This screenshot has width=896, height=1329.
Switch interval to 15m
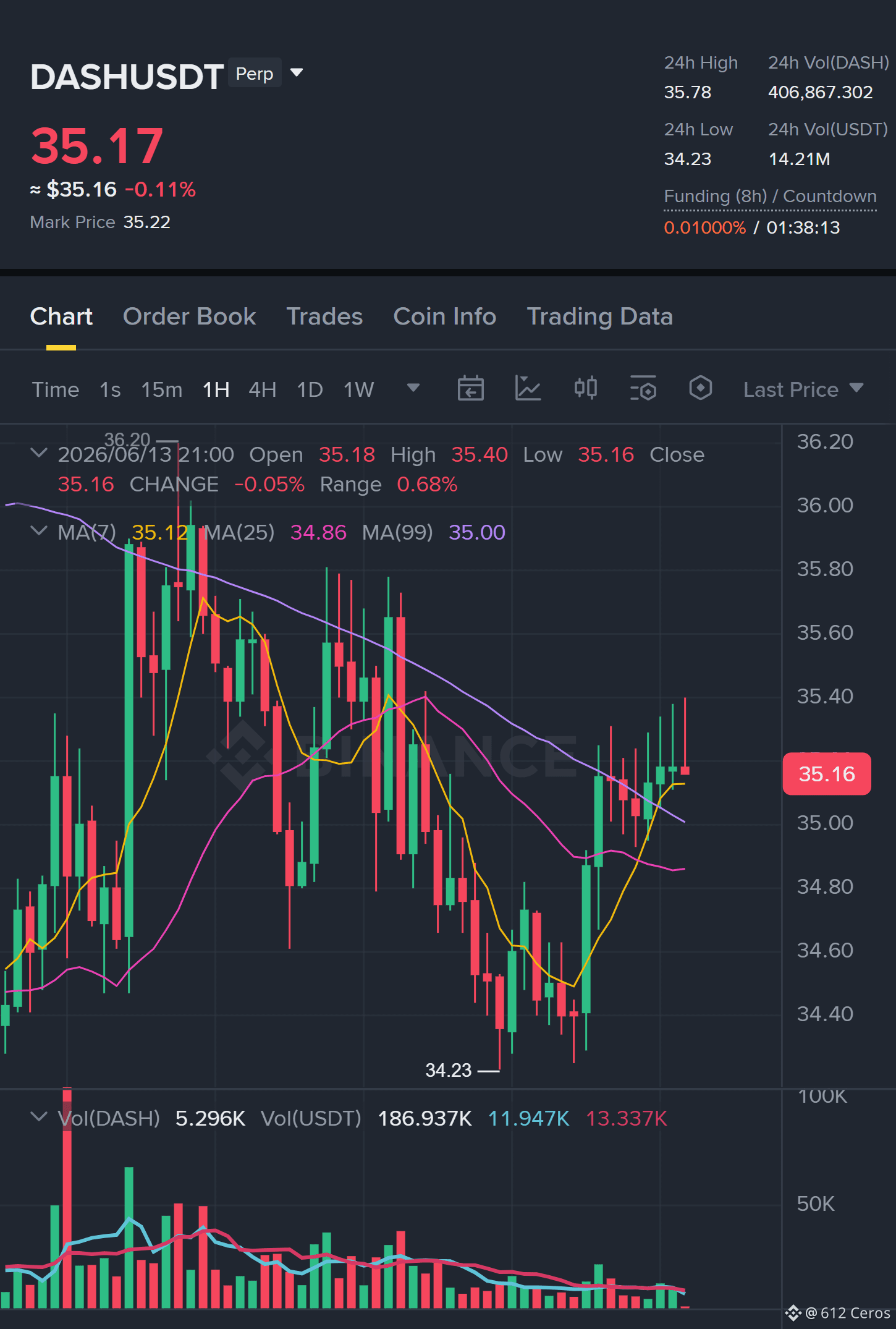[161, 389]
